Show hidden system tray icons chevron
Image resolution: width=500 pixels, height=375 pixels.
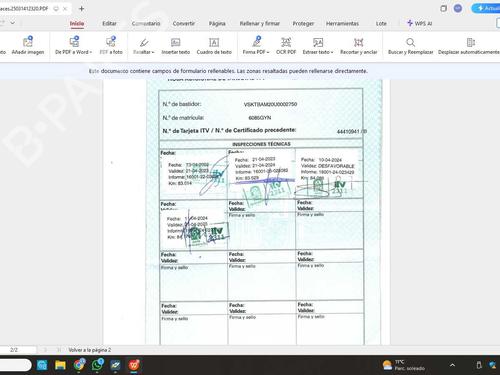click(x=452, y=365)
